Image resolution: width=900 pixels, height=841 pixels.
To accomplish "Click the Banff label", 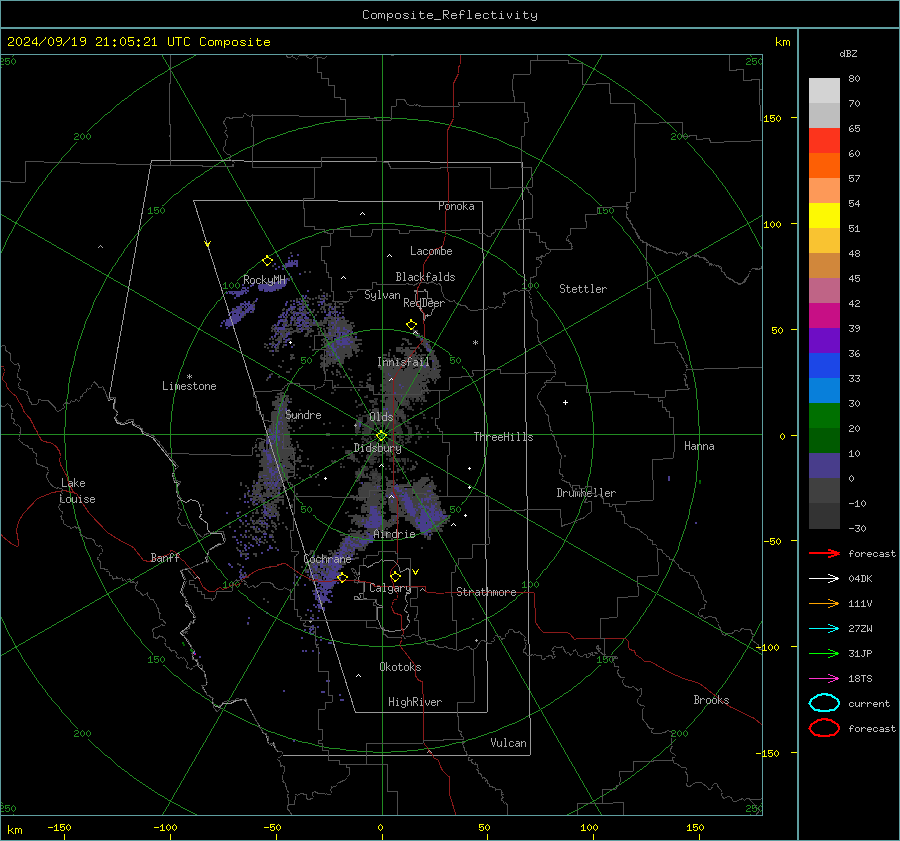I will (165, 557).
